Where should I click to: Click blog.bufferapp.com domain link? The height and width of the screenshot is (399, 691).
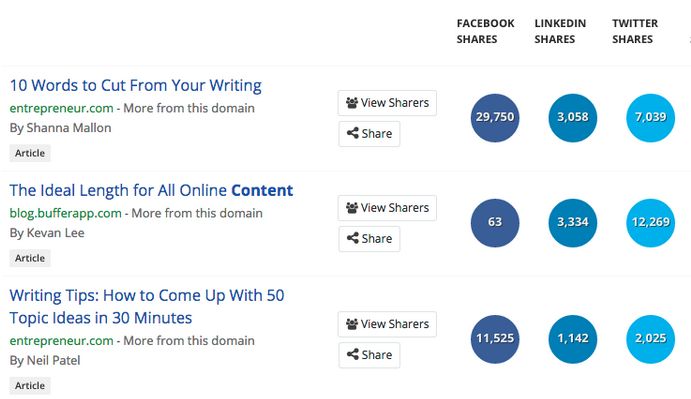[x=65, y=213]
